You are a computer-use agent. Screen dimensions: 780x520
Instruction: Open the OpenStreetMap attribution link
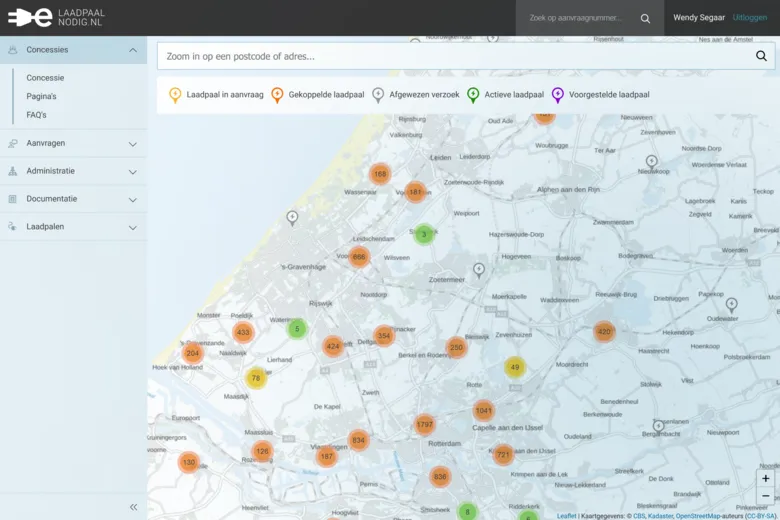tap(697, 516)
